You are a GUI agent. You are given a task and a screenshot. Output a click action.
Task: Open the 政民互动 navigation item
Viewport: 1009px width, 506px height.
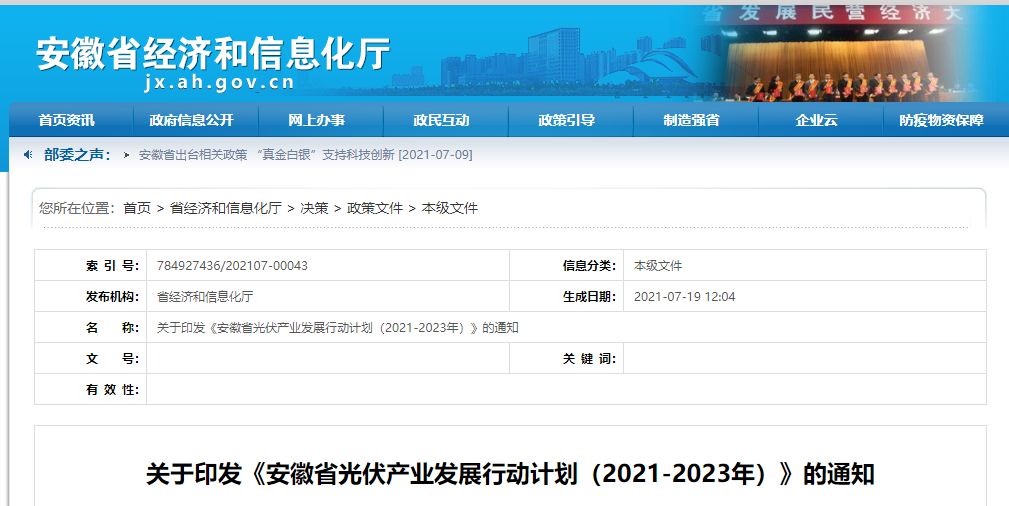[441, 120]
